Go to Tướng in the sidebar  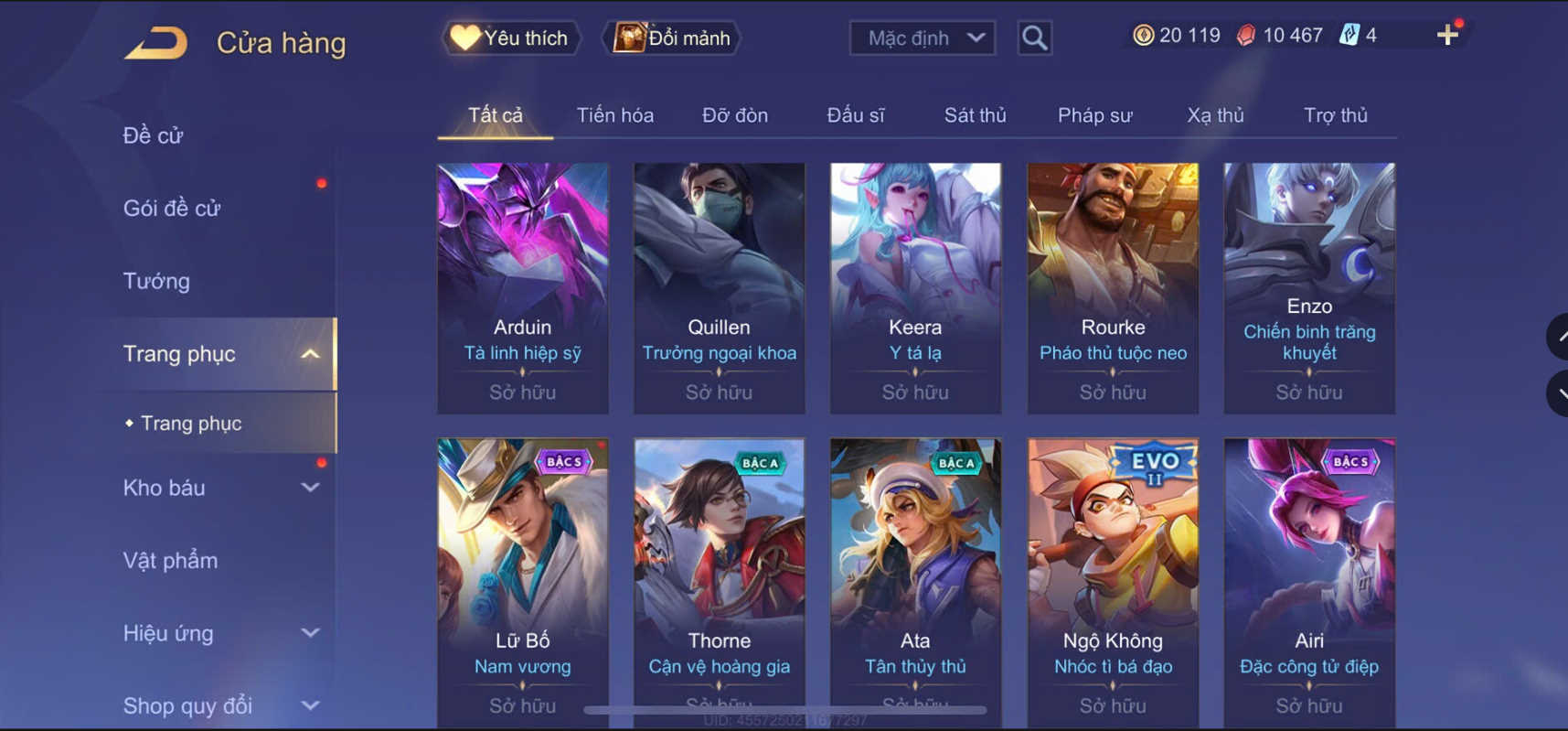click(156, 281)
